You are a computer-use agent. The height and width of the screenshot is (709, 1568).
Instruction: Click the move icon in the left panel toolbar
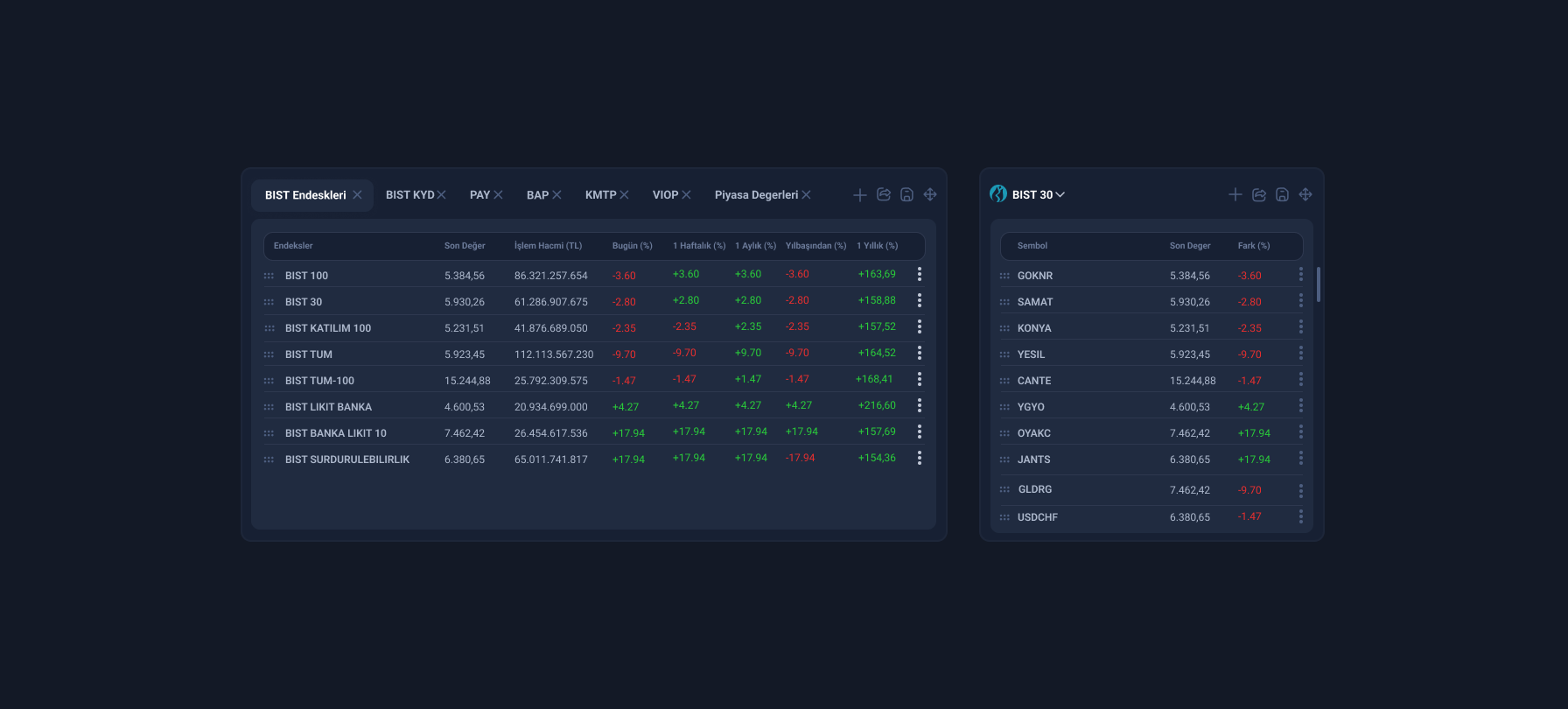[930, 194]
